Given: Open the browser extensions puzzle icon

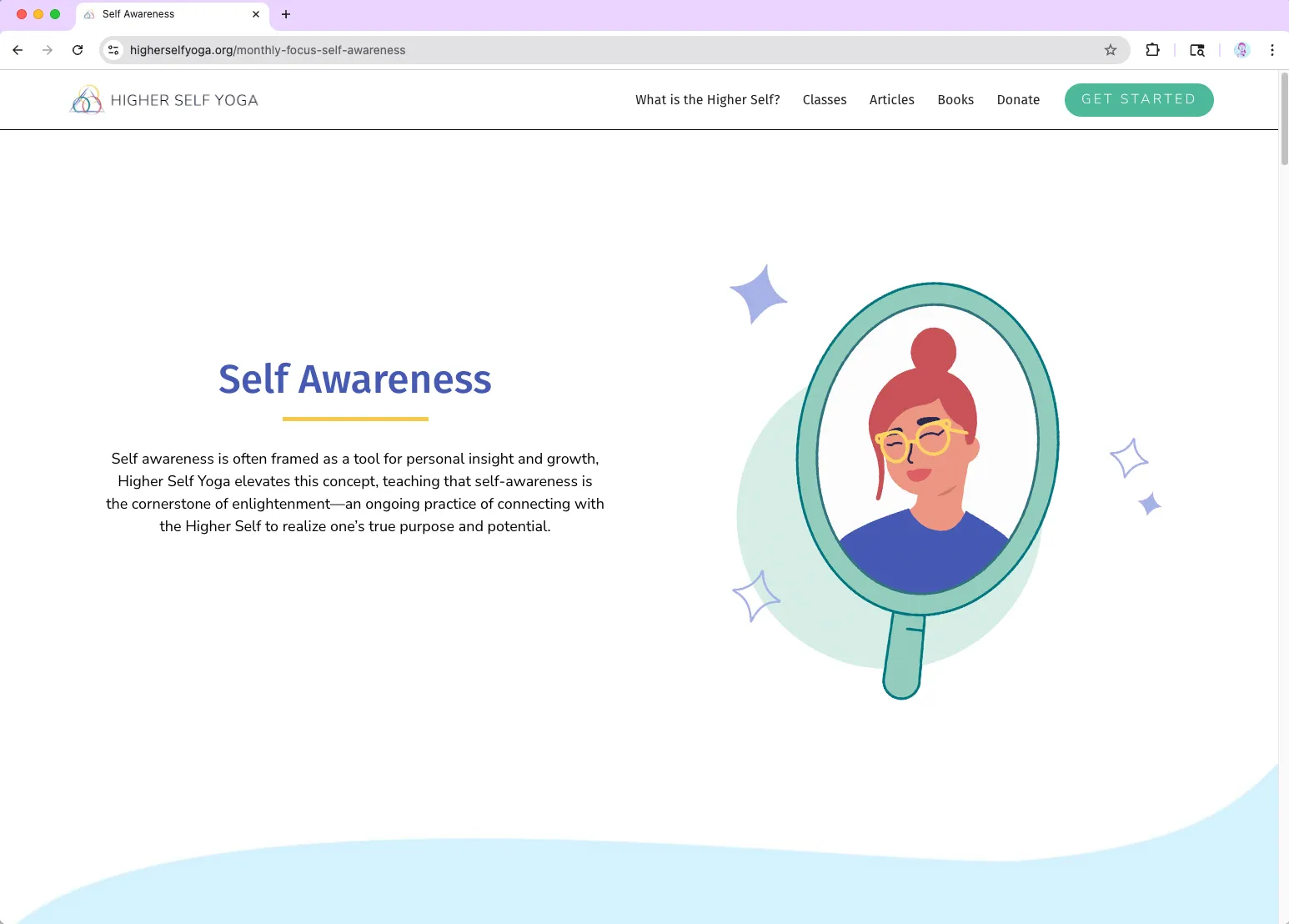Looking at the screenshot, I should (1152, 50).
